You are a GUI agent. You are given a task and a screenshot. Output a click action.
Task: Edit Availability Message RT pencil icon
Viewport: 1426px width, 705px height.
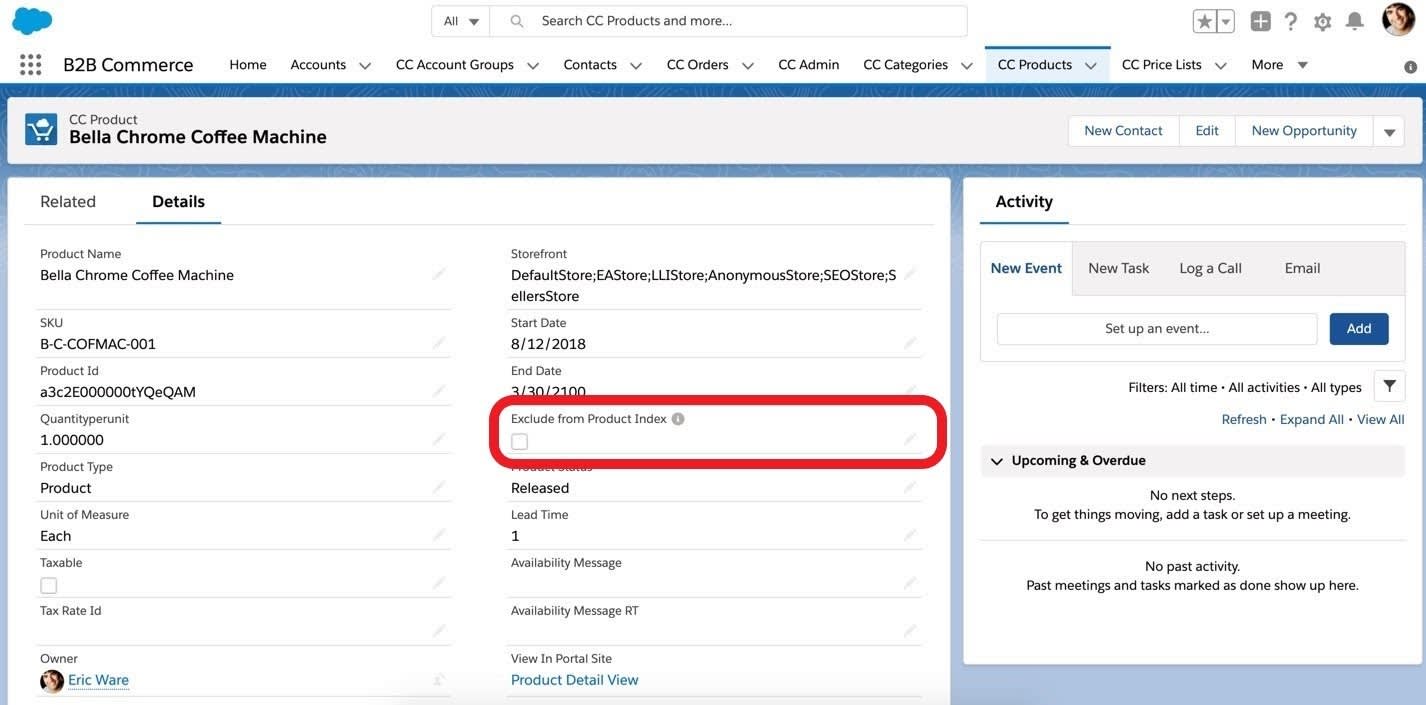(910, 631)
